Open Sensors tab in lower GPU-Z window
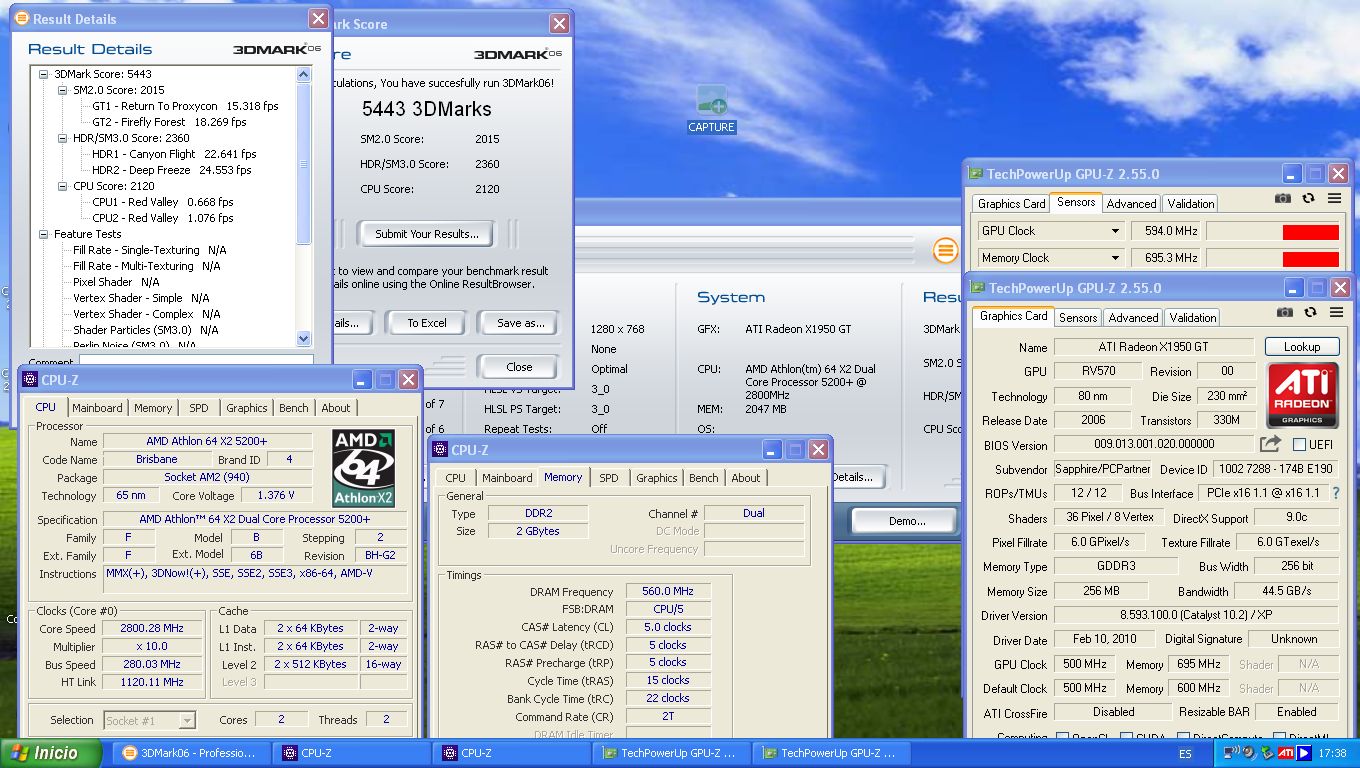 click(x=1078, y=317)
